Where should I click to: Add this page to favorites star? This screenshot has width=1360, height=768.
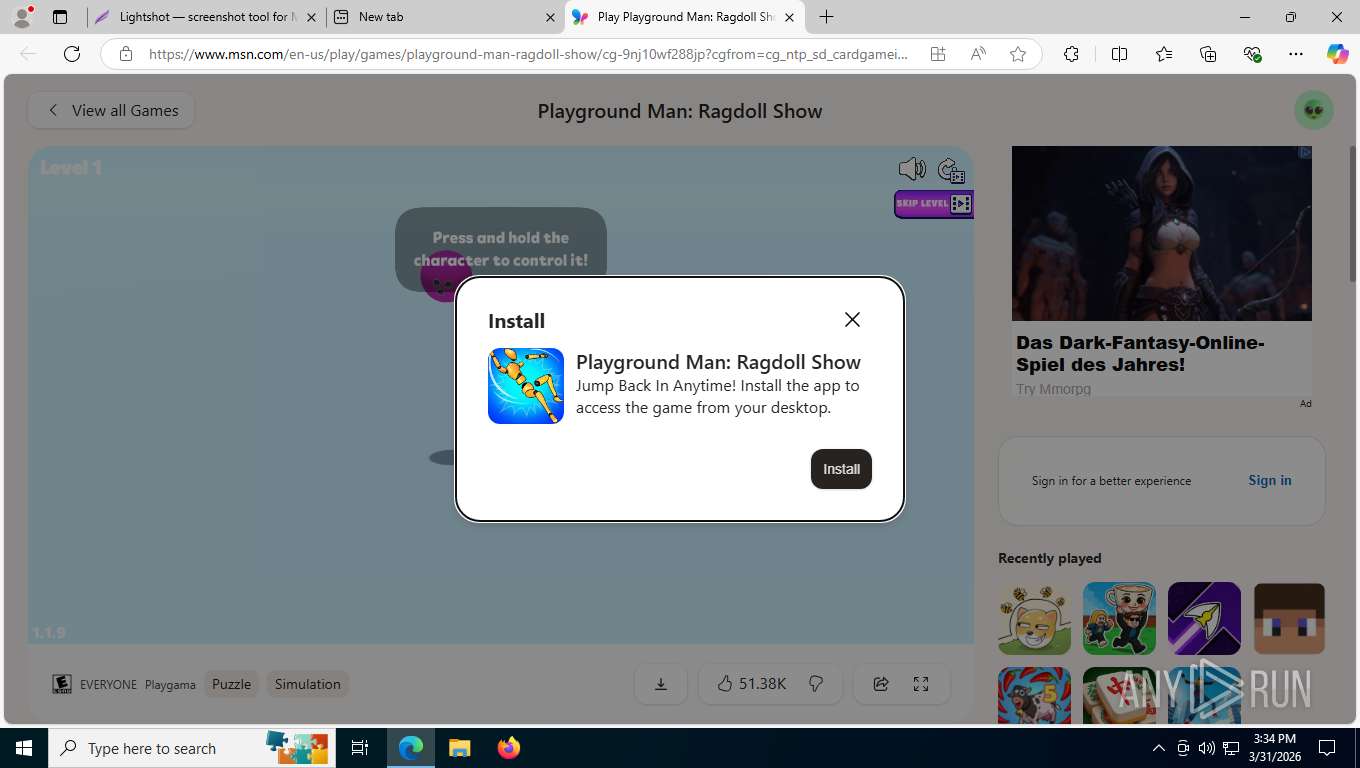pyautogui.click(x=1018, y=54)
